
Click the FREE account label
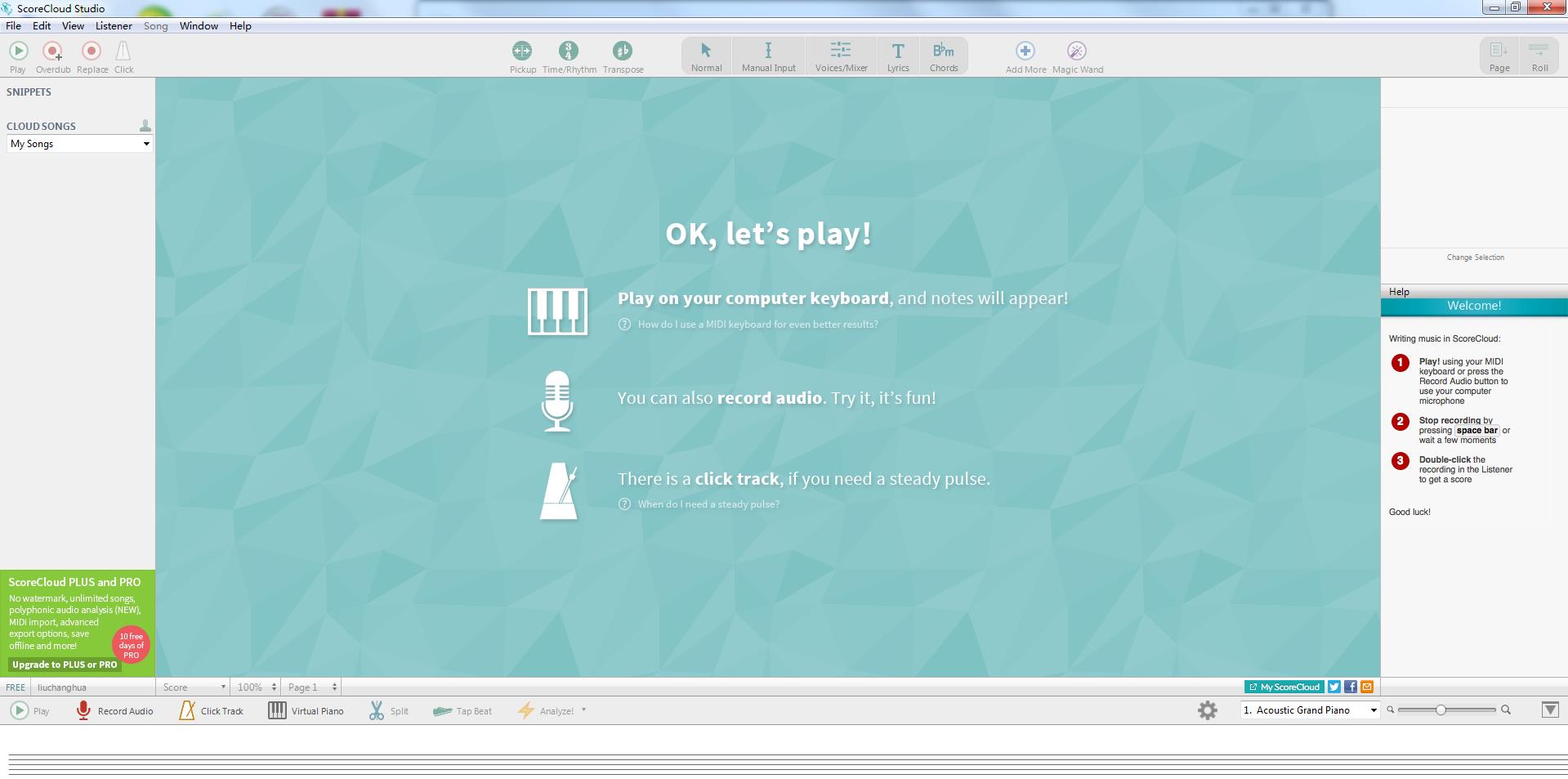coord(16,687)
